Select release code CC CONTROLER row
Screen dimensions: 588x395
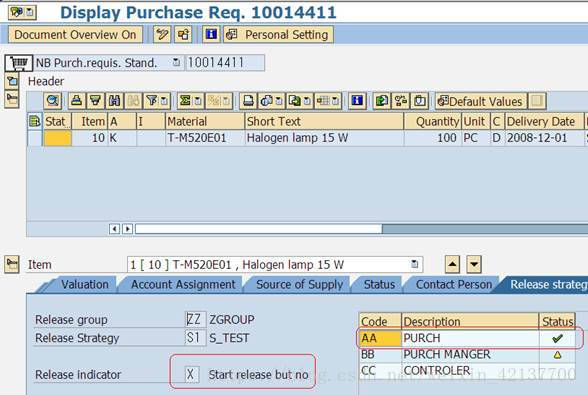point(467,371)
